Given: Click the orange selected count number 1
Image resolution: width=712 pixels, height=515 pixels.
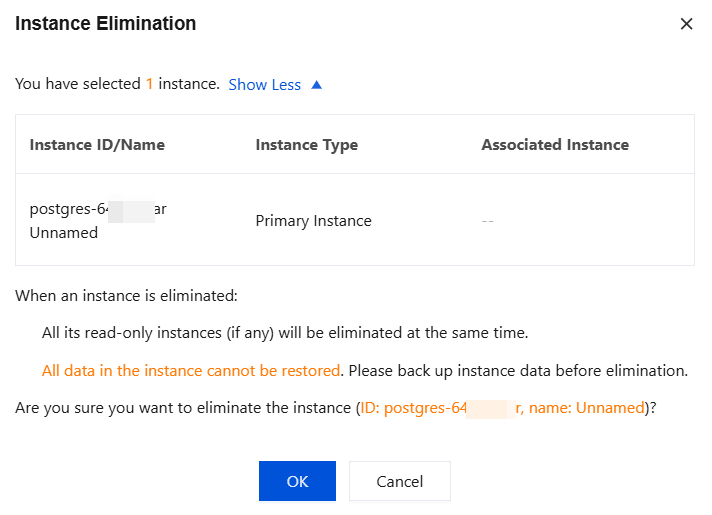Looking at the screenshot, I should (x=150, y=85).
